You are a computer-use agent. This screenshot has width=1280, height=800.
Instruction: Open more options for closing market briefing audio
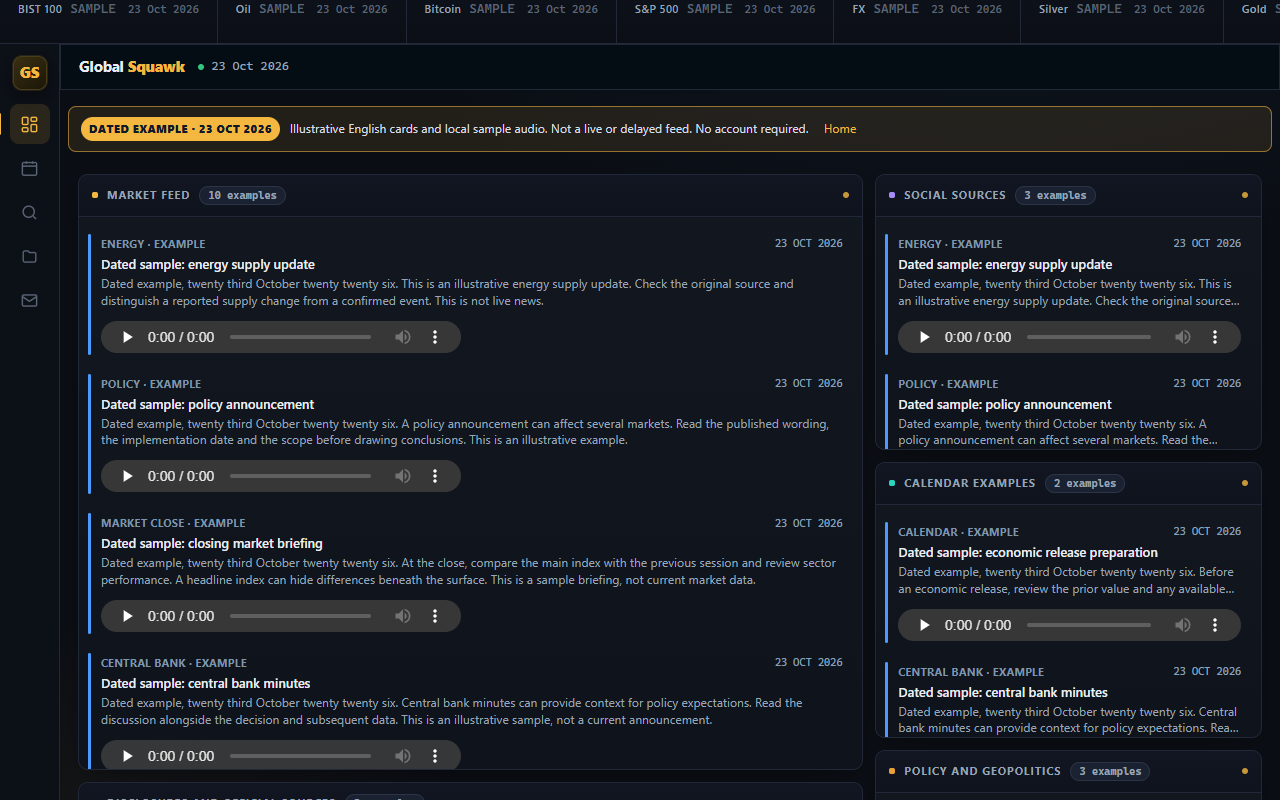pos(435,616)
